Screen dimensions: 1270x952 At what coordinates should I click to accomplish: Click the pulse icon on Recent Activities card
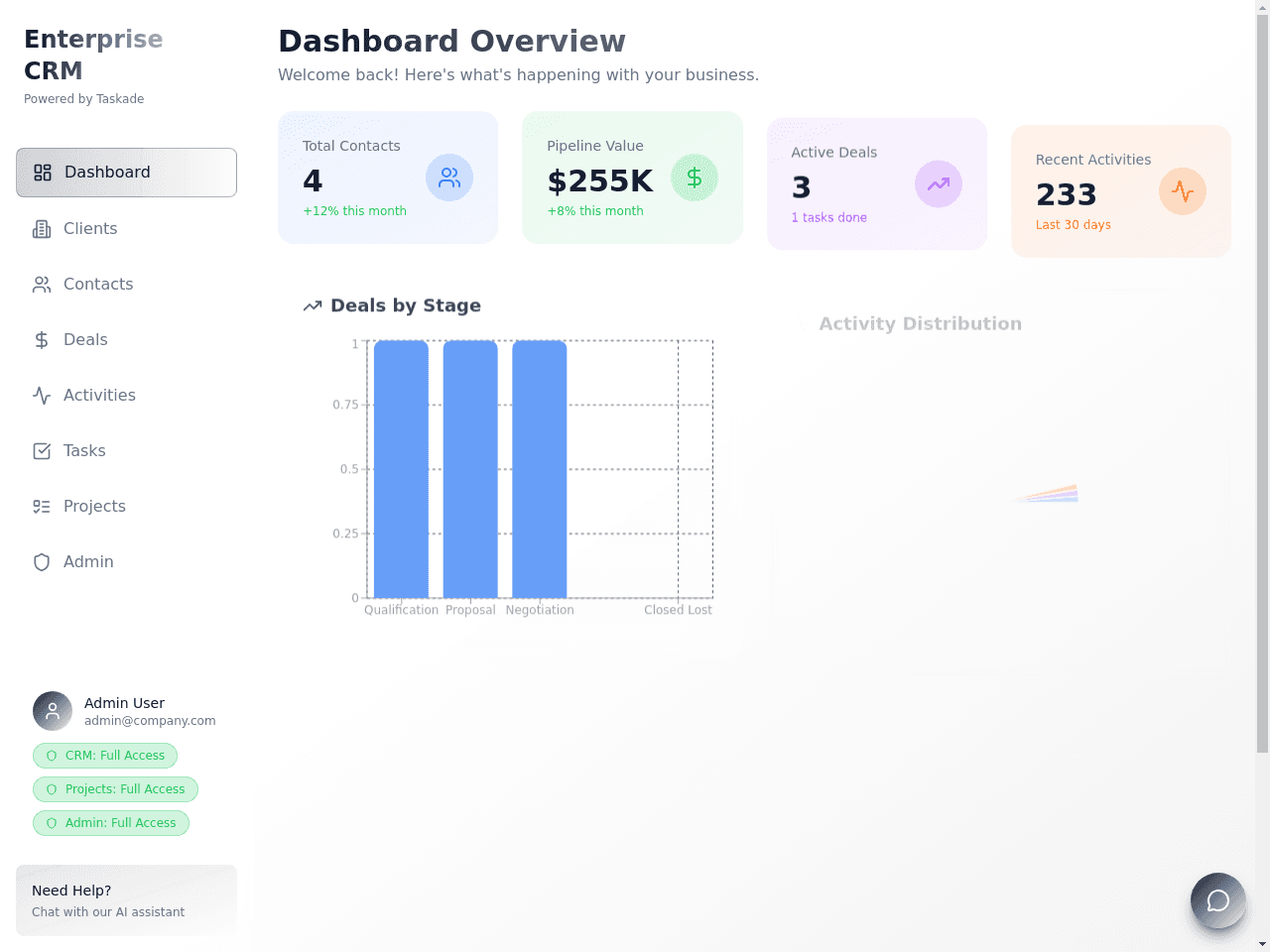coord(1183,191)
